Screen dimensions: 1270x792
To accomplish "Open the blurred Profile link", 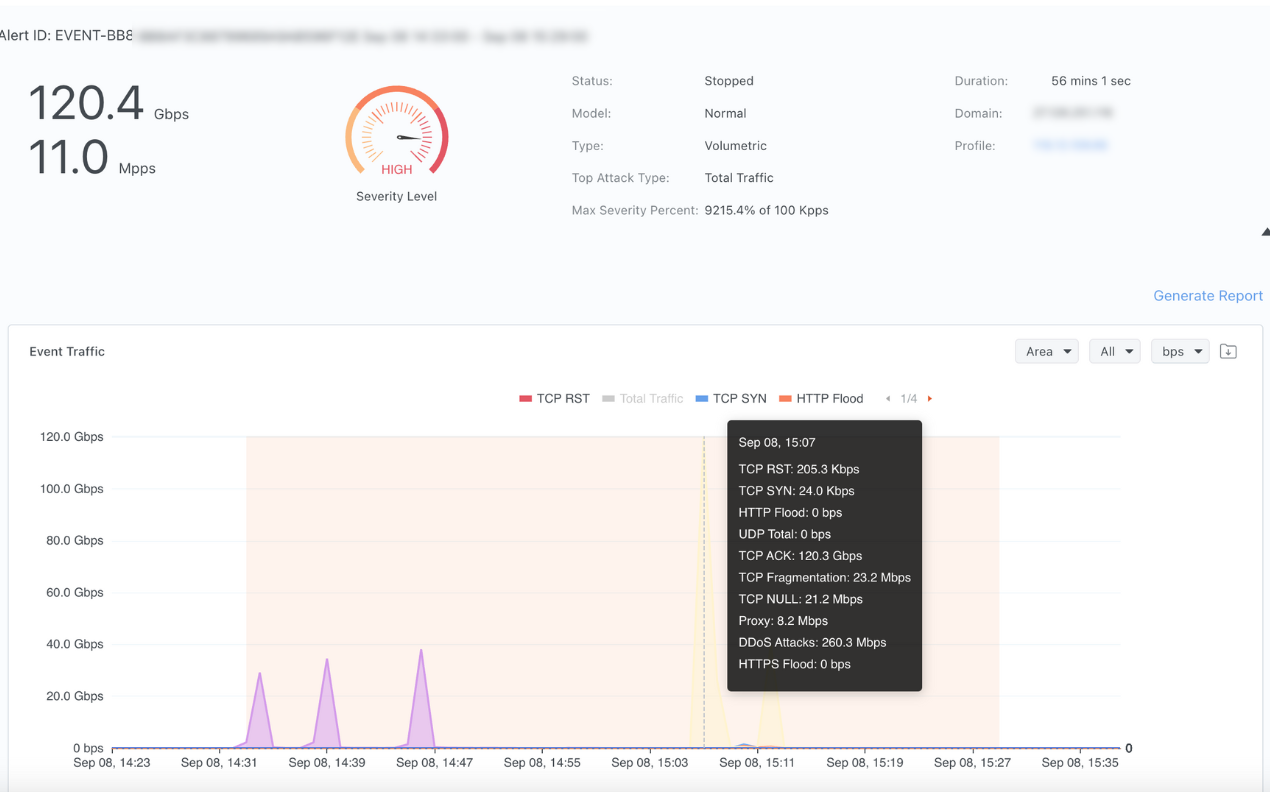I will coord(1071,145).
